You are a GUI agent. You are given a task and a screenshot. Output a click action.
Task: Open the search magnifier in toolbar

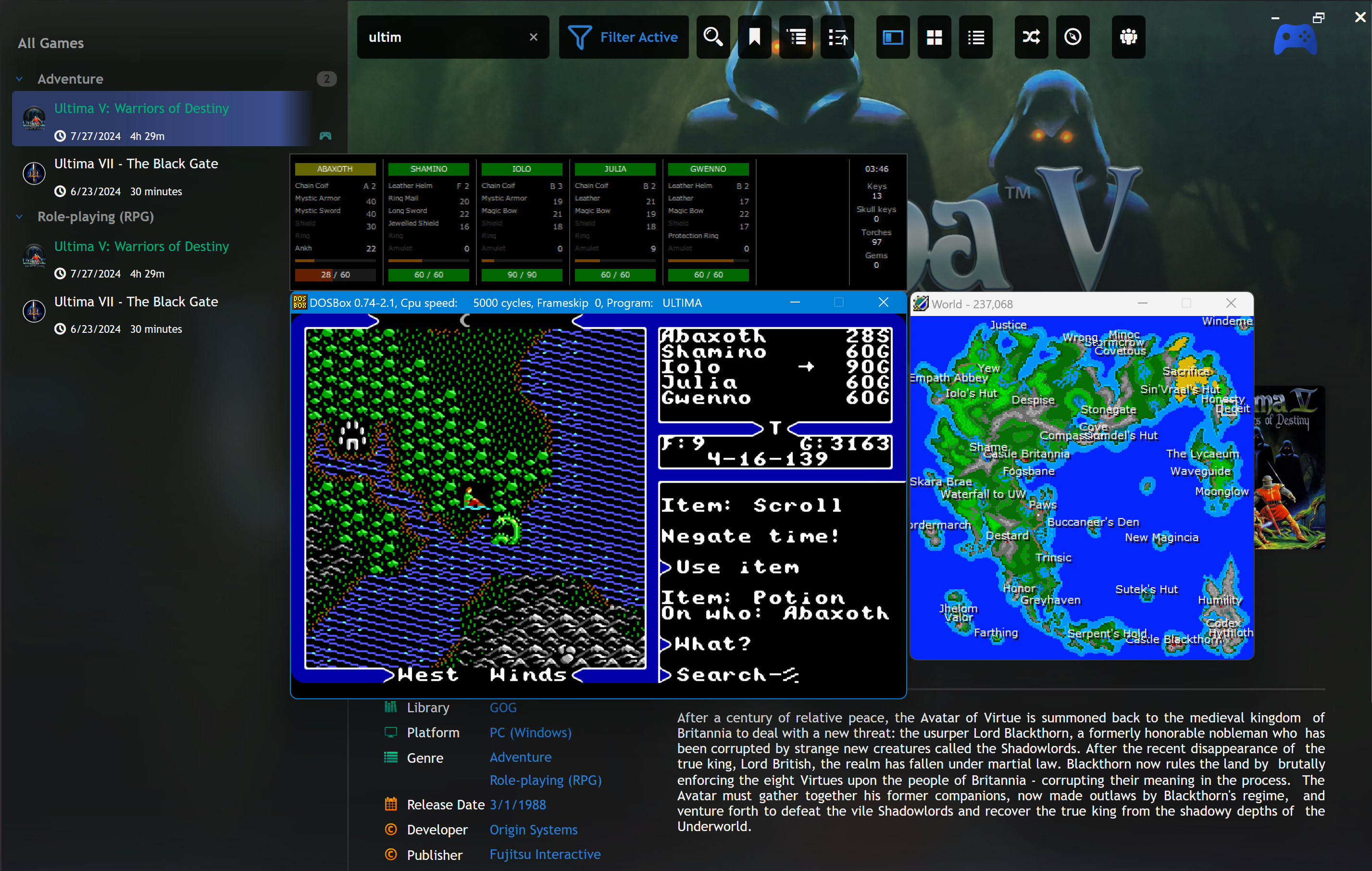tap(713, 37)
